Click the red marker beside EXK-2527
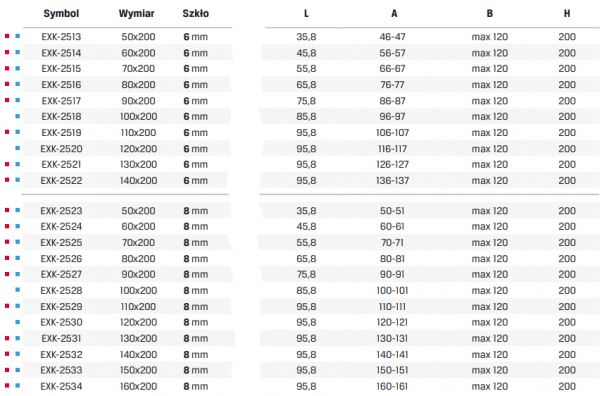600x396 pixels. click(x=7, y=274)
